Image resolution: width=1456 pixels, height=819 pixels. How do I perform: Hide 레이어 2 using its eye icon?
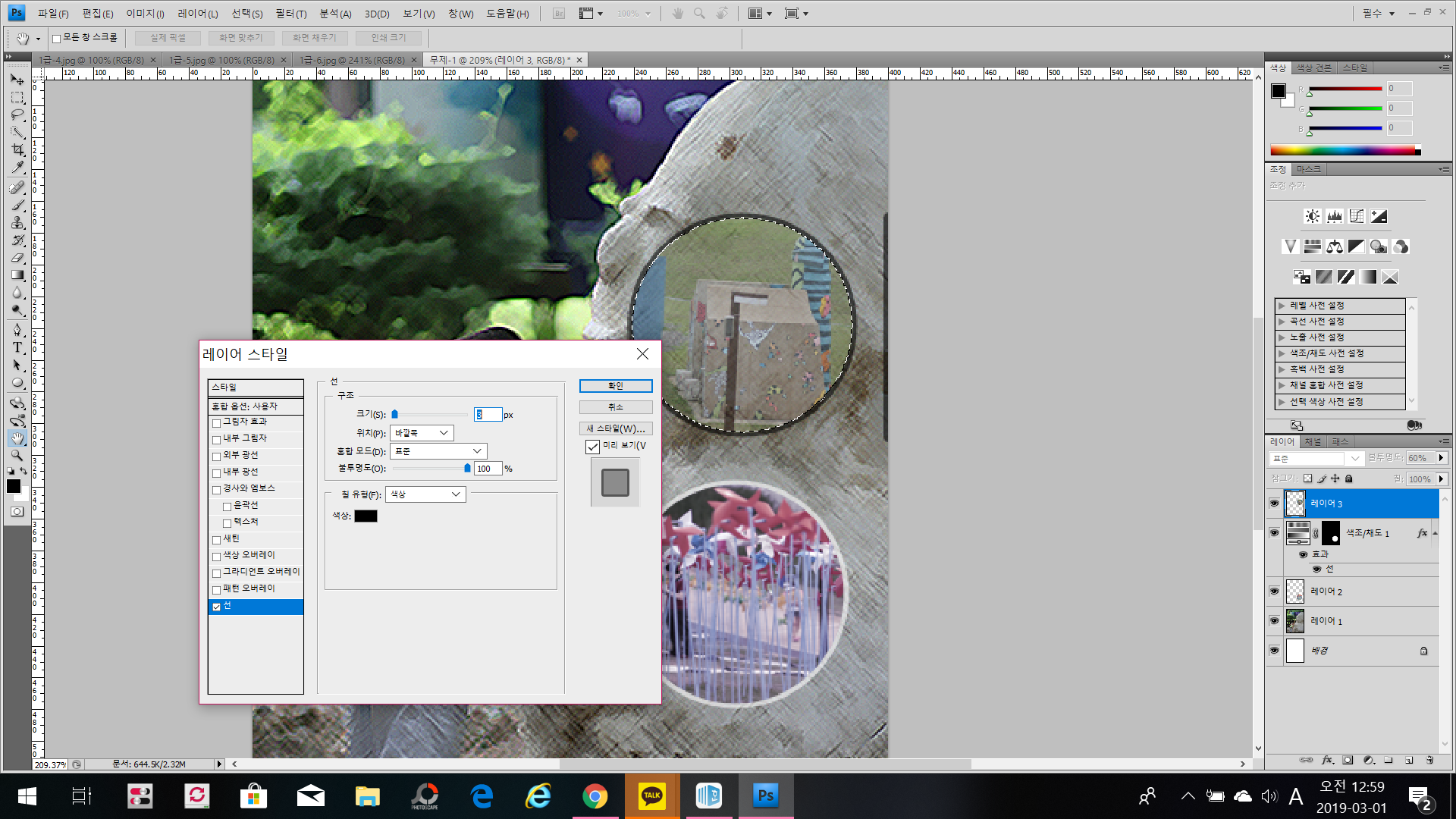[x=1274, y=591]
